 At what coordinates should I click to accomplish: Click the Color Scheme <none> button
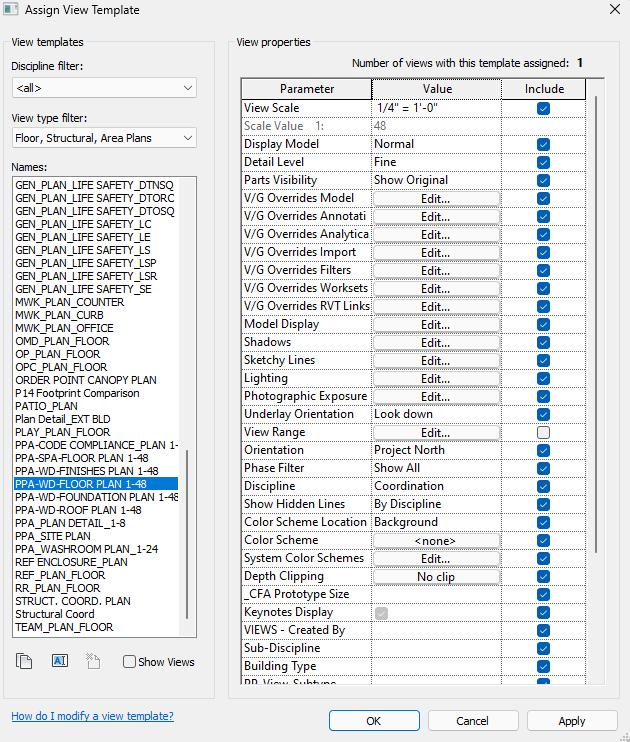436,540
